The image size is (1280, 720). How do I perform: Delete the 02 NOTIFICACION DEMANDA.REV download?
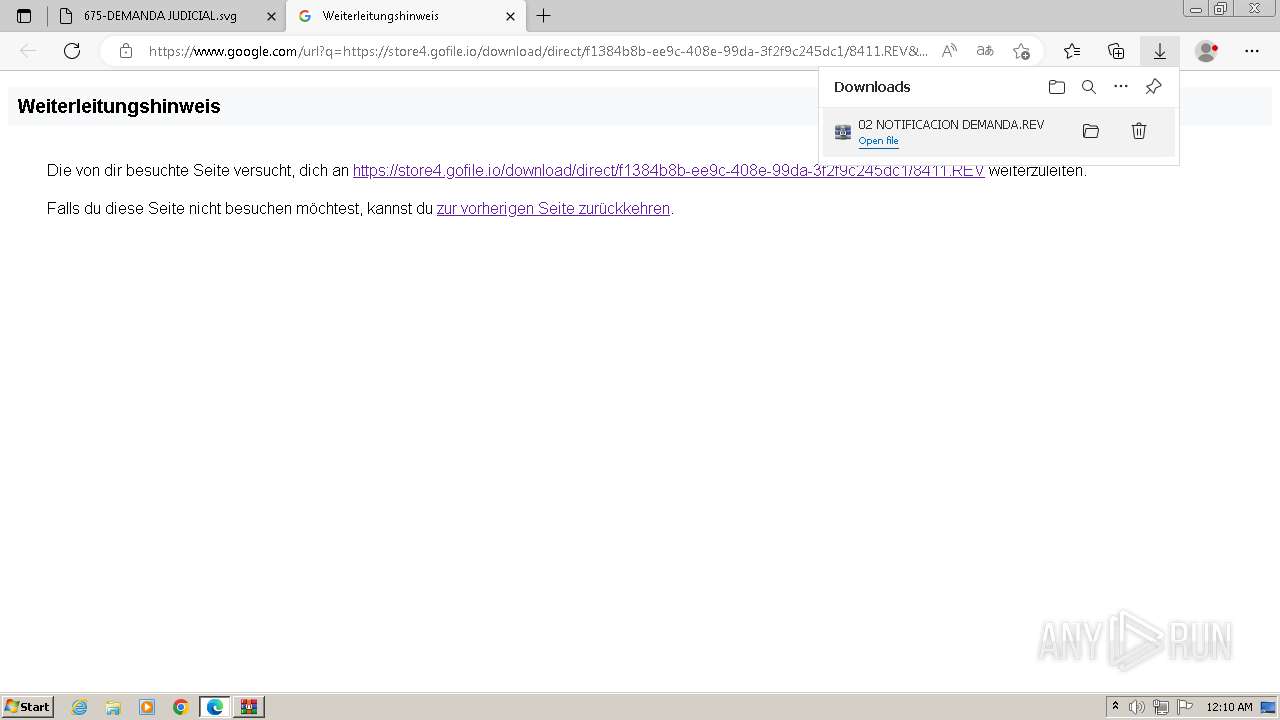pos(1139,131)
